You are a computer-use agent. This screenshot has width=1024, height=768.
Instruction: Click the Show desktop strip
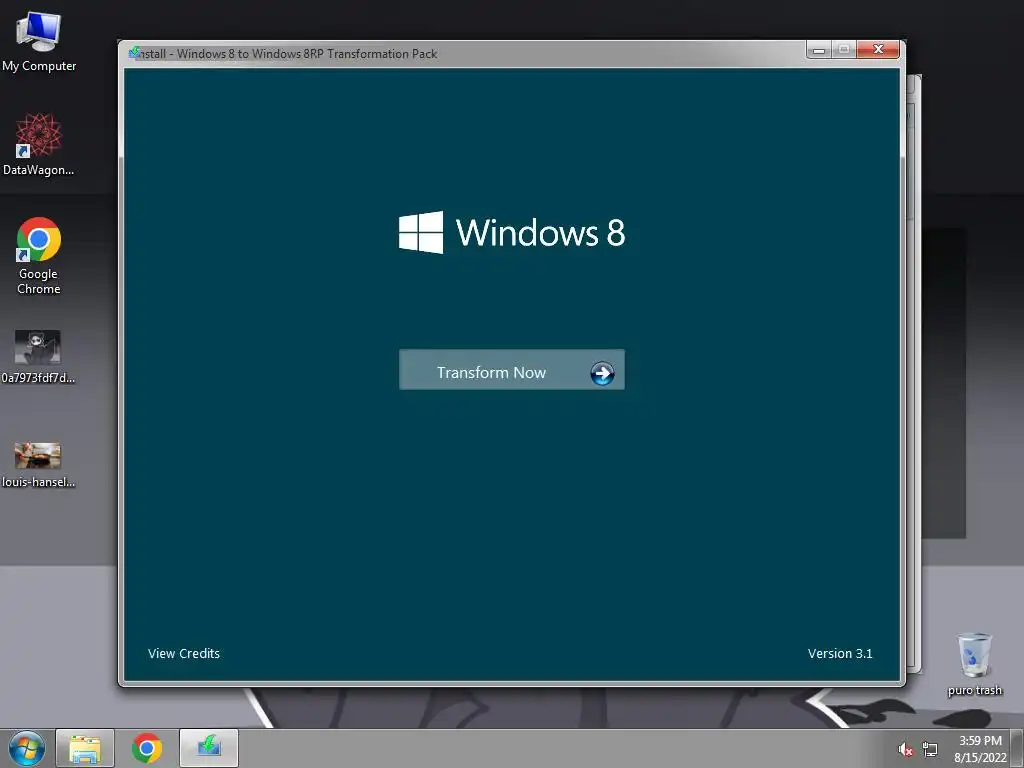[x=1017, y=748]
